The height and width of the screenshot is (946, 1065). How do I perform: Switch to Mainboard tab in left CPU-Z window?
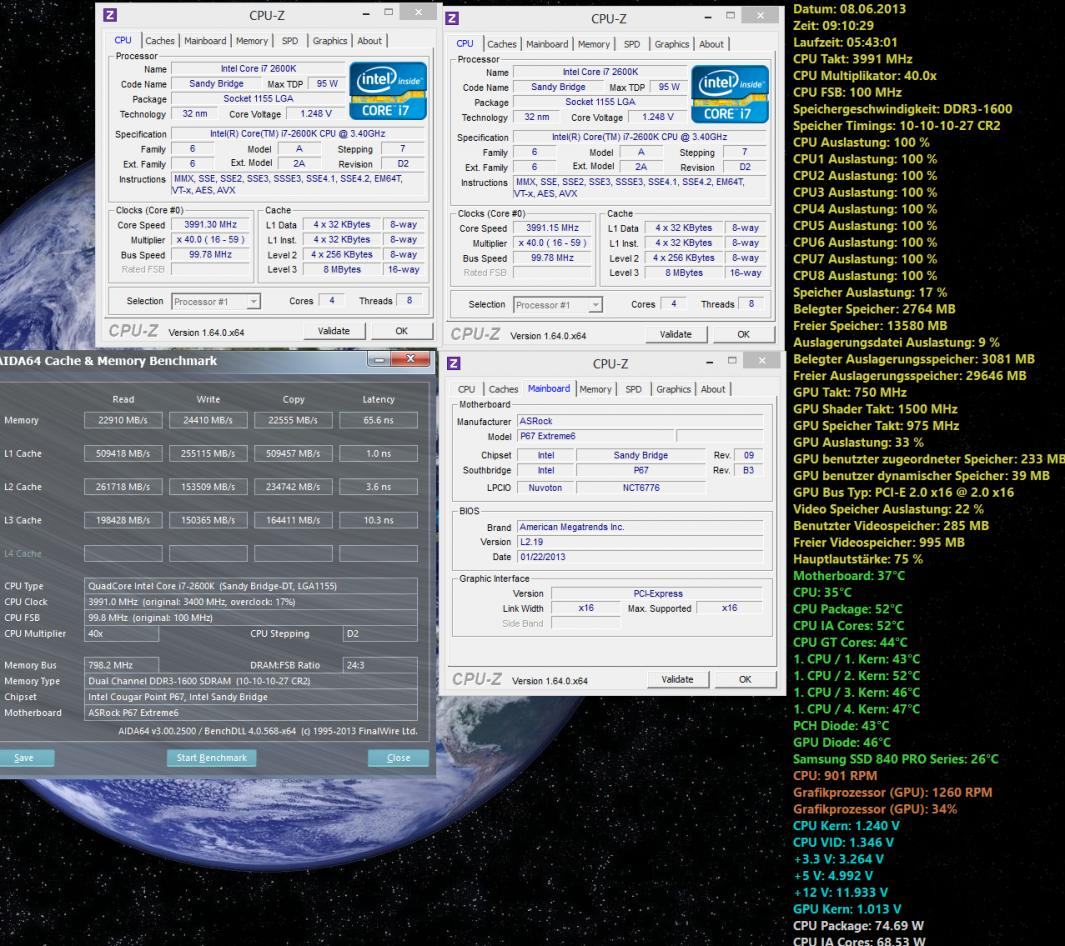[205, 41]
